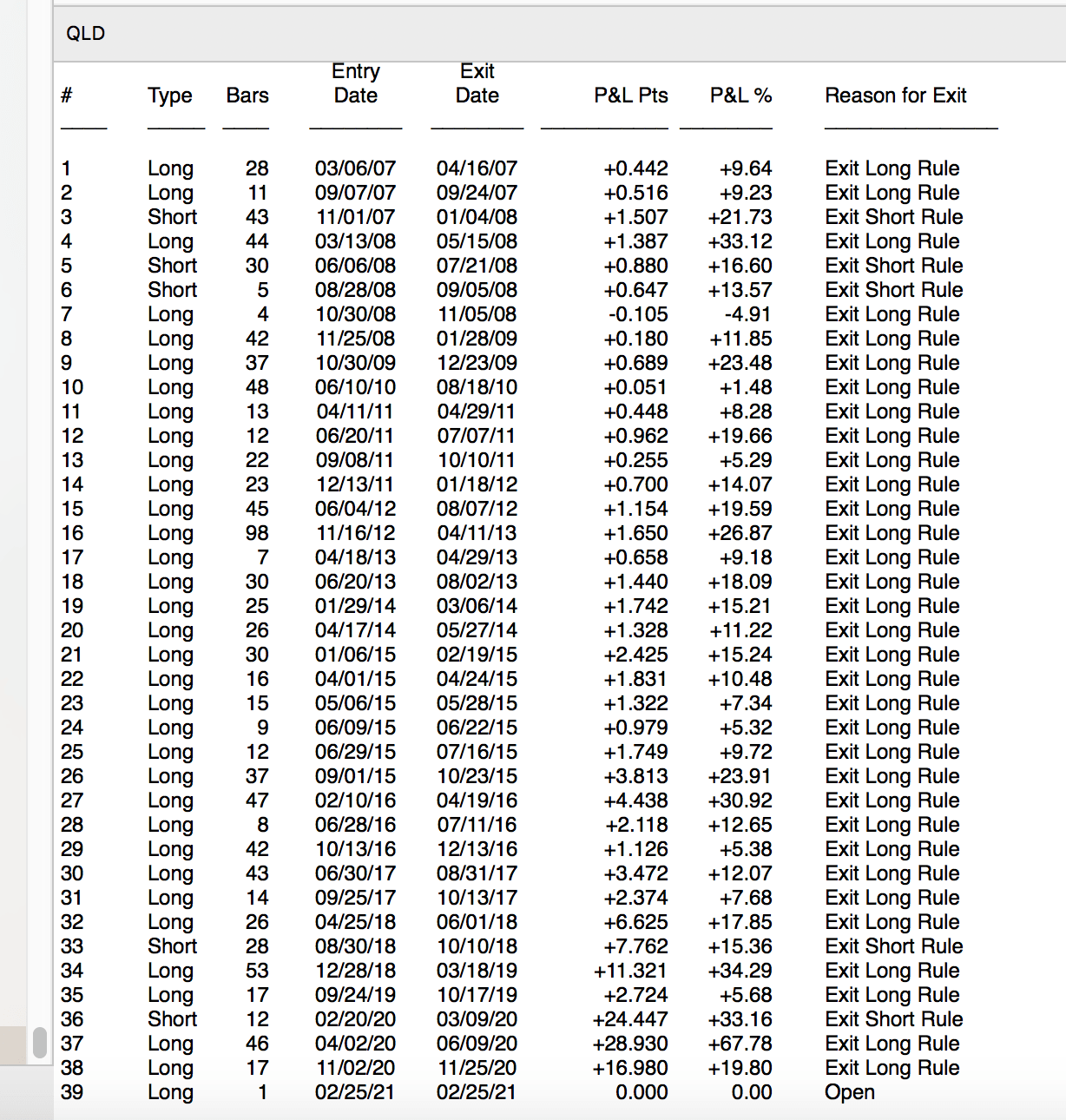Select exit date 08/18/10

pyautogui.click(x=477, y=387)
